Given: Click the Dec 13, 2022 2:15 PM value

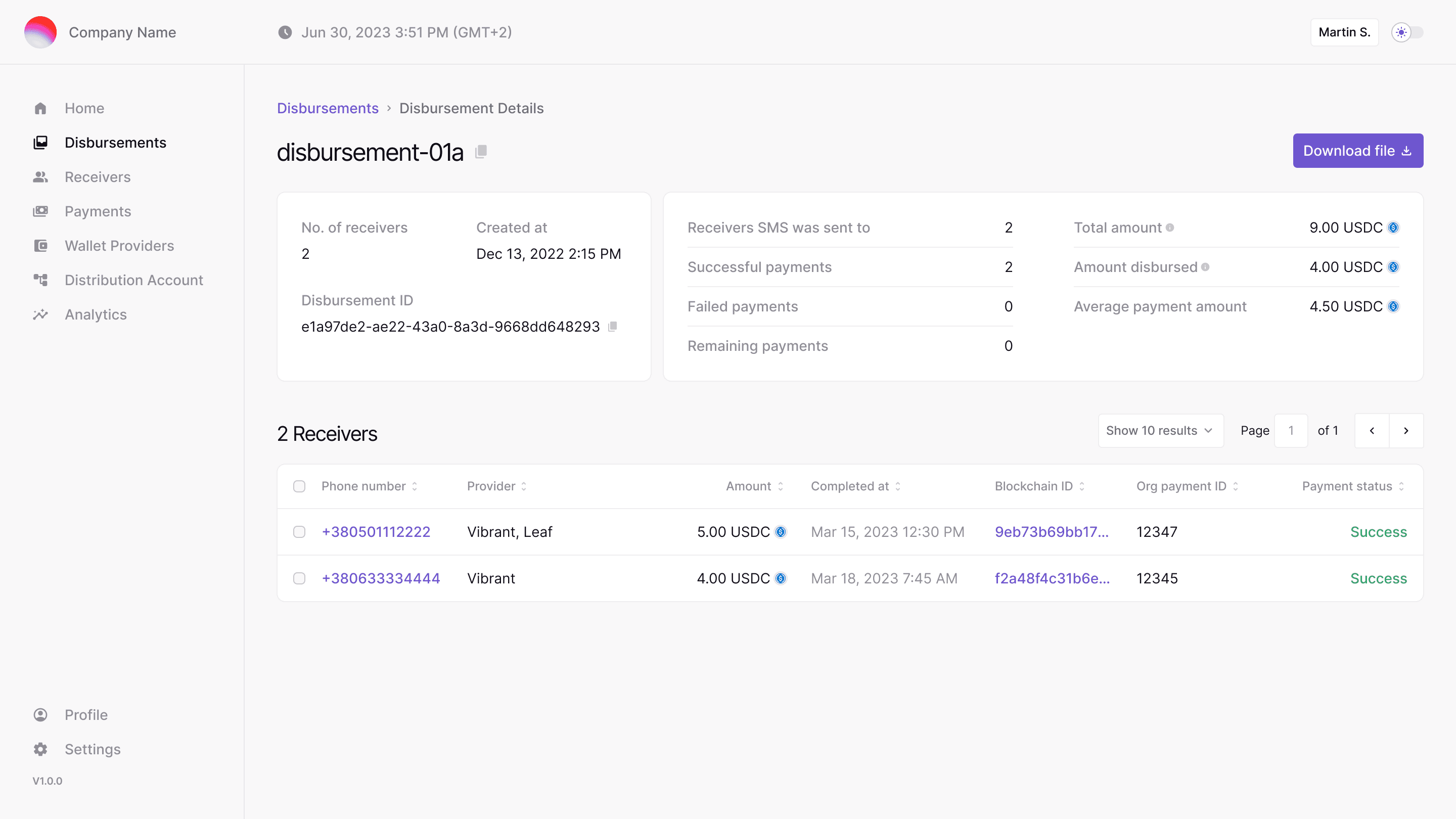Looking at the screenshot, I should click(548, 254).
